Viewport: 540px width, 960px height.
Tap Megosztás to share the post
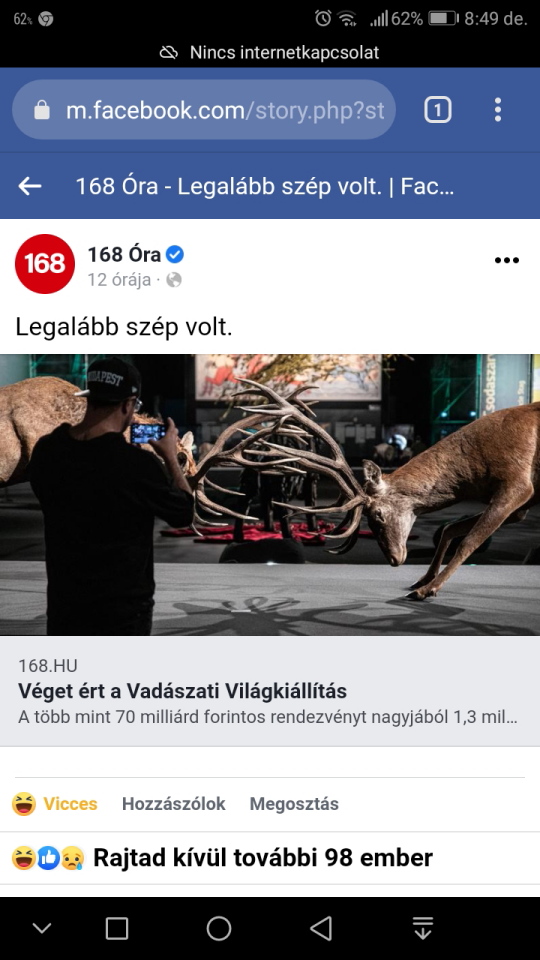[x=294, y=804]
